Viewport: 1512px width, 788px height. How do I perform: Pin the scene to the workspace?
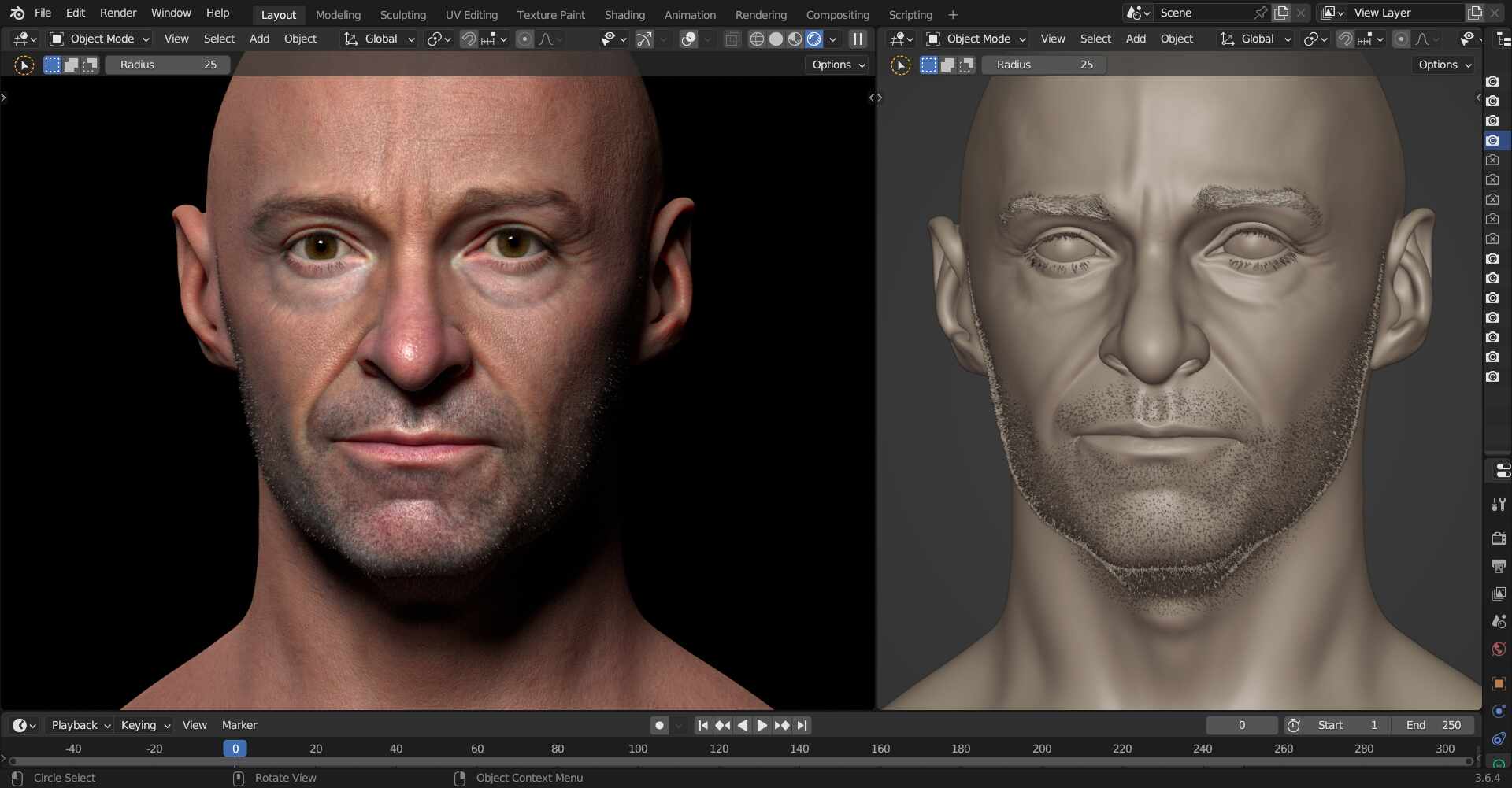point(1260,13)
